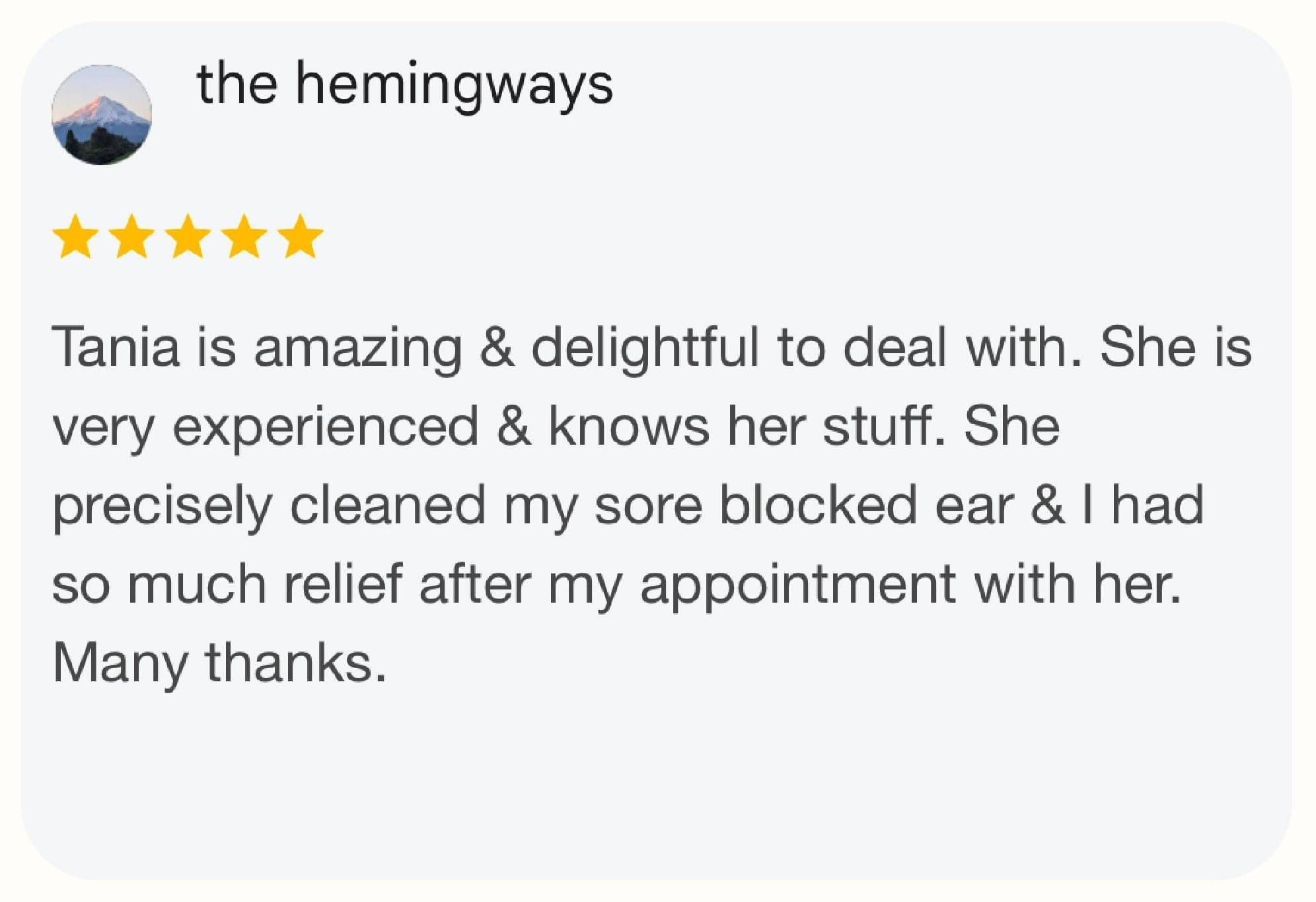The width and height of the screenshot is (1316, 902).
Task: Click the word "delightful" in the review
Action: [645, 347]
